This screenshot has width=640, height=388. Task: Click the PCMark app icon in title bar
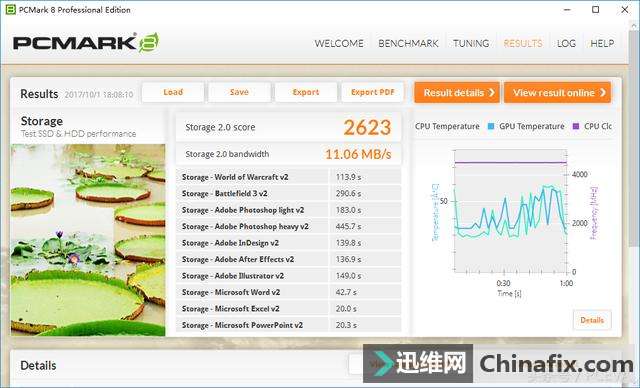point(10,9)
